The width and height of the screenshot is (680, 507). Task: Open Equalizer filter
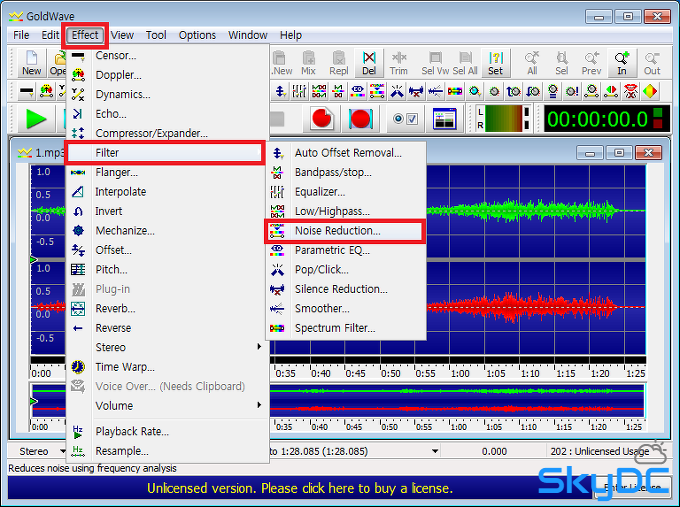346,192
